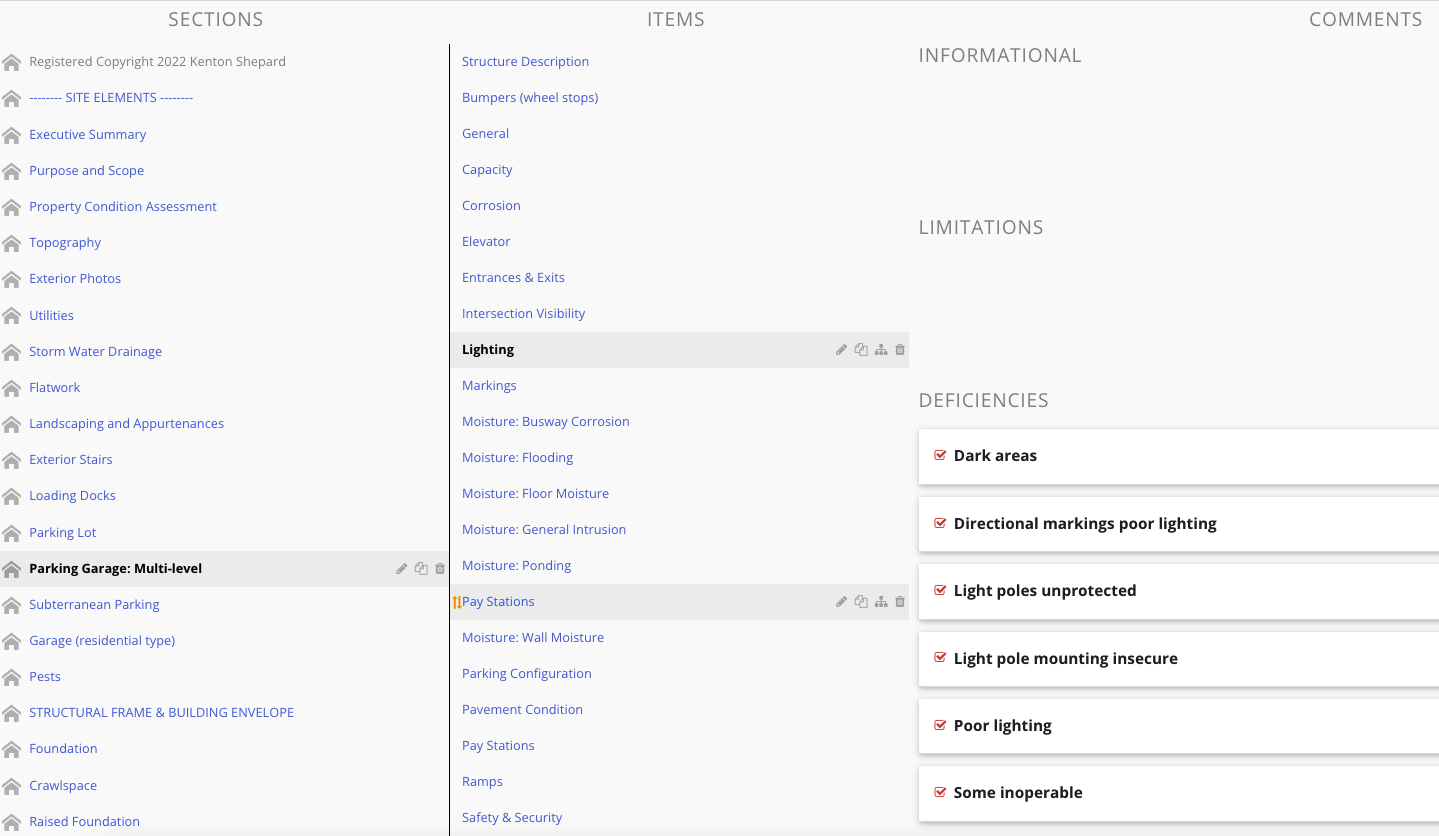Click the house icon beside Executive Summary
Screen dimensions: 1439x836
pos(12,135)
